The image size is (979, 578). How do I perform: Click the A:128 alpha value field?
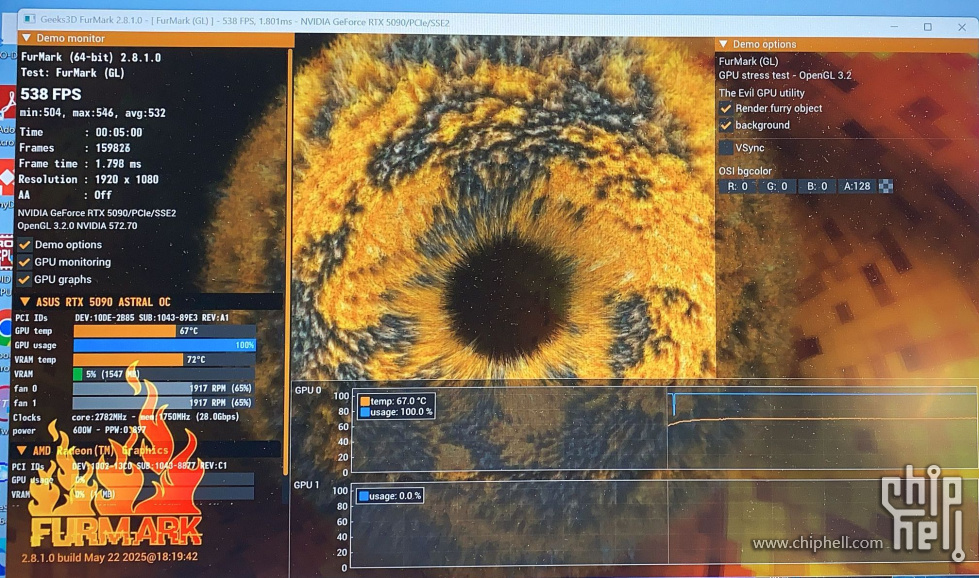click(857, 186)
